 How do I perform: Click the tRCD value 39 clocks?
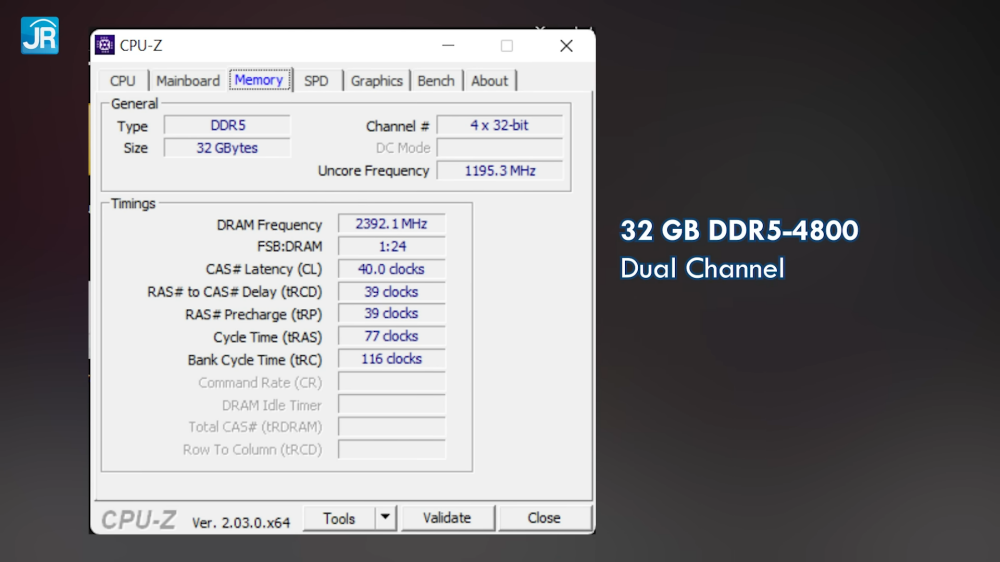click(x=392, y=292)
